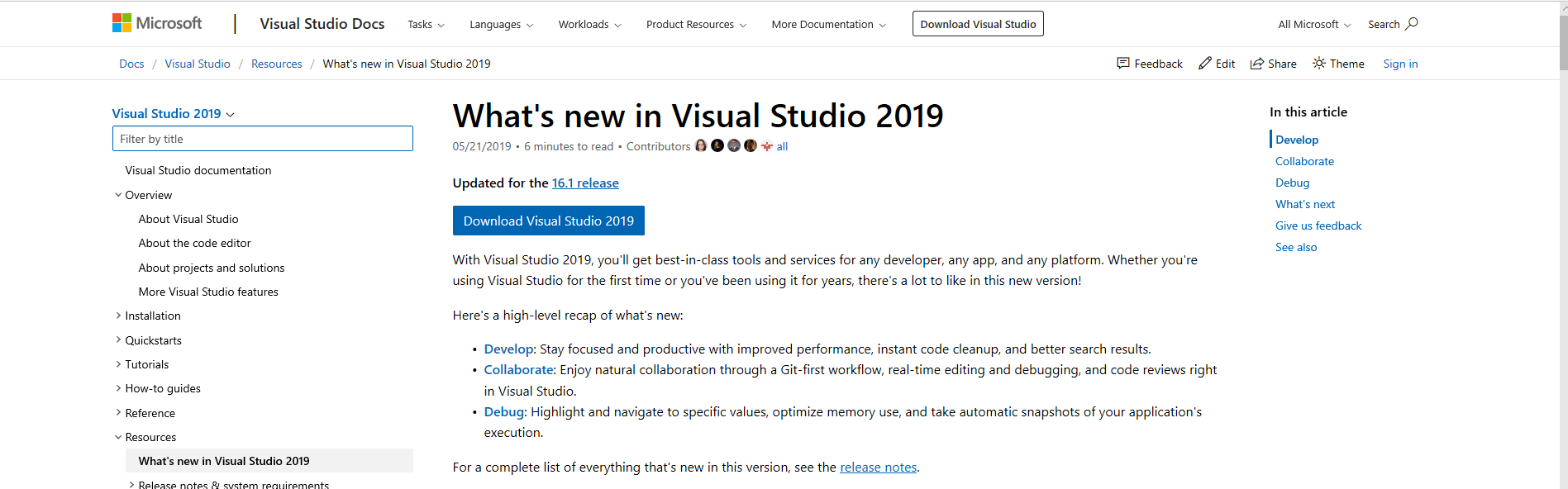Click the second contributor avatar
1568x489 pixels.
pos(717,145)
